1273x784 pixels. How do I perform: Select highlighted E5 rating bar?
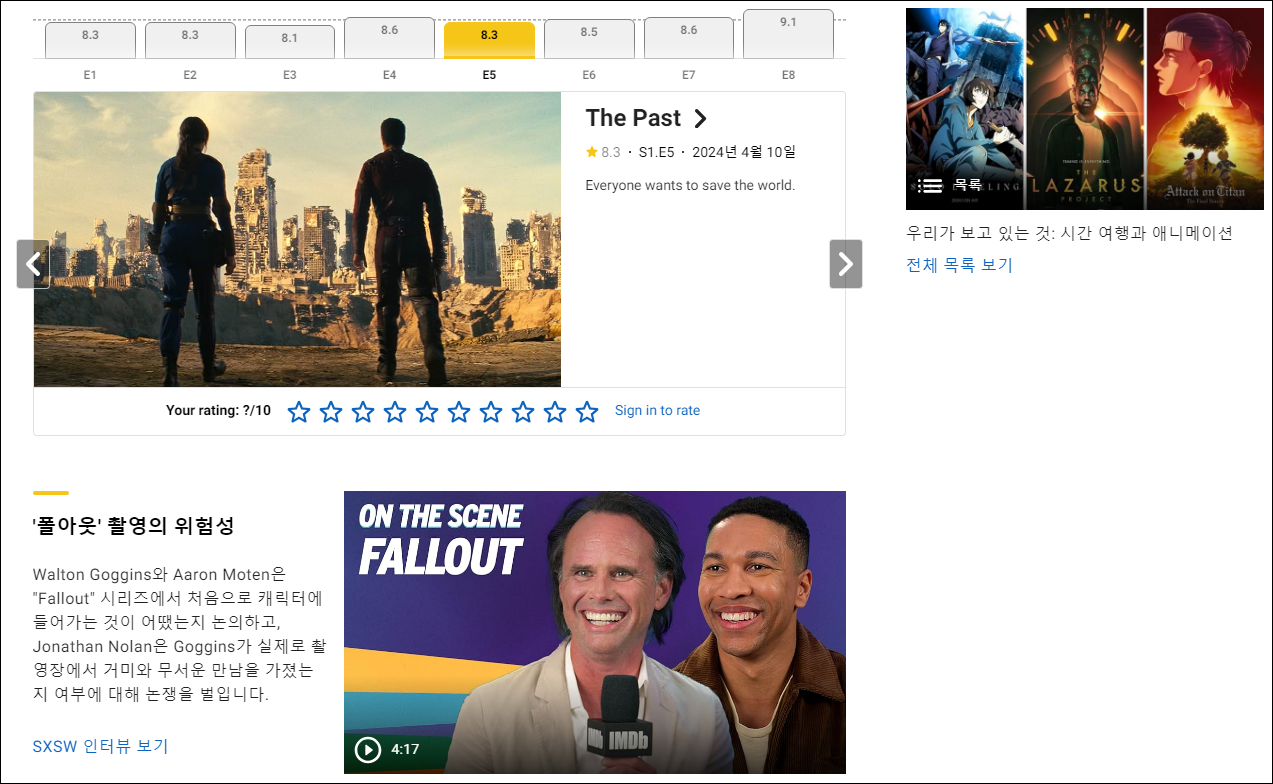pyautogui.click(x=489, y=41)
